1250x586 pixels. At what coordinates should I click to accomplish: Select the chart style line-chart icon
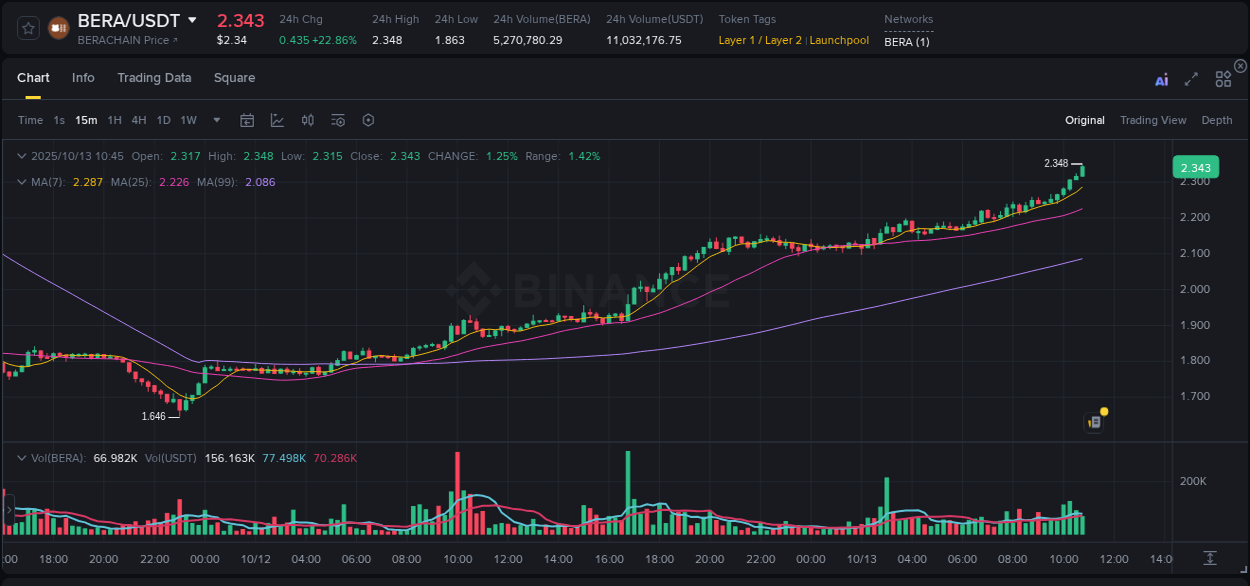coord(277,119)
